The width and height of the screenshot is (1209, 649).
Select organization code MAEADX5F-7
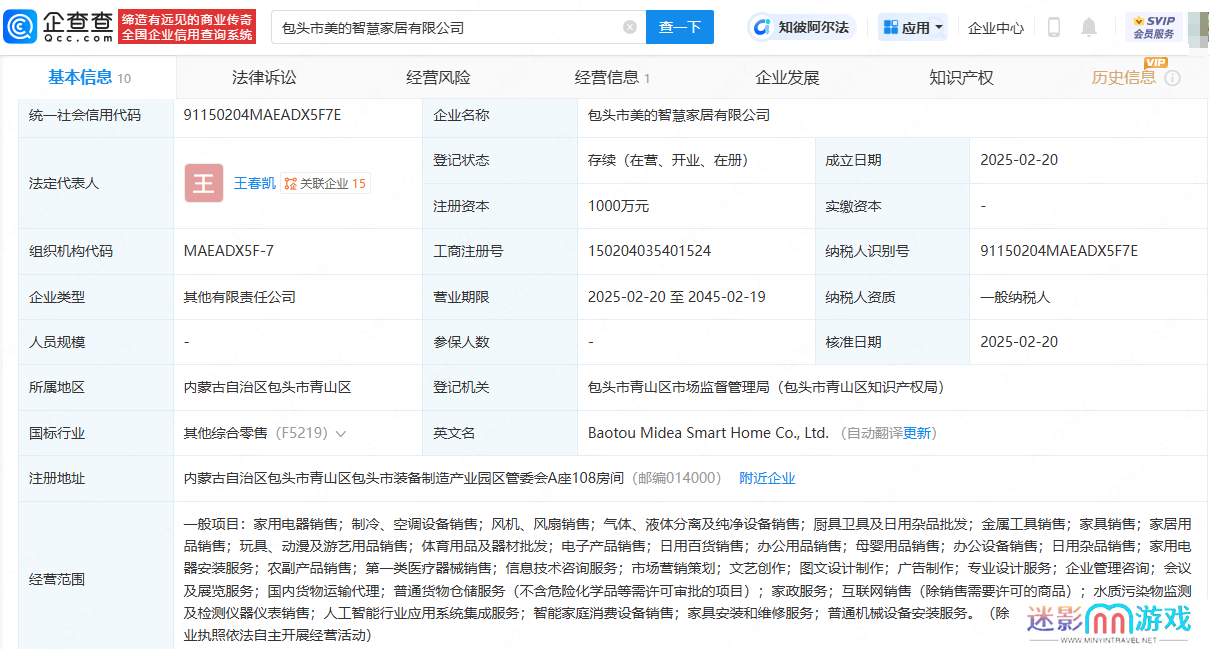[229, 251]
